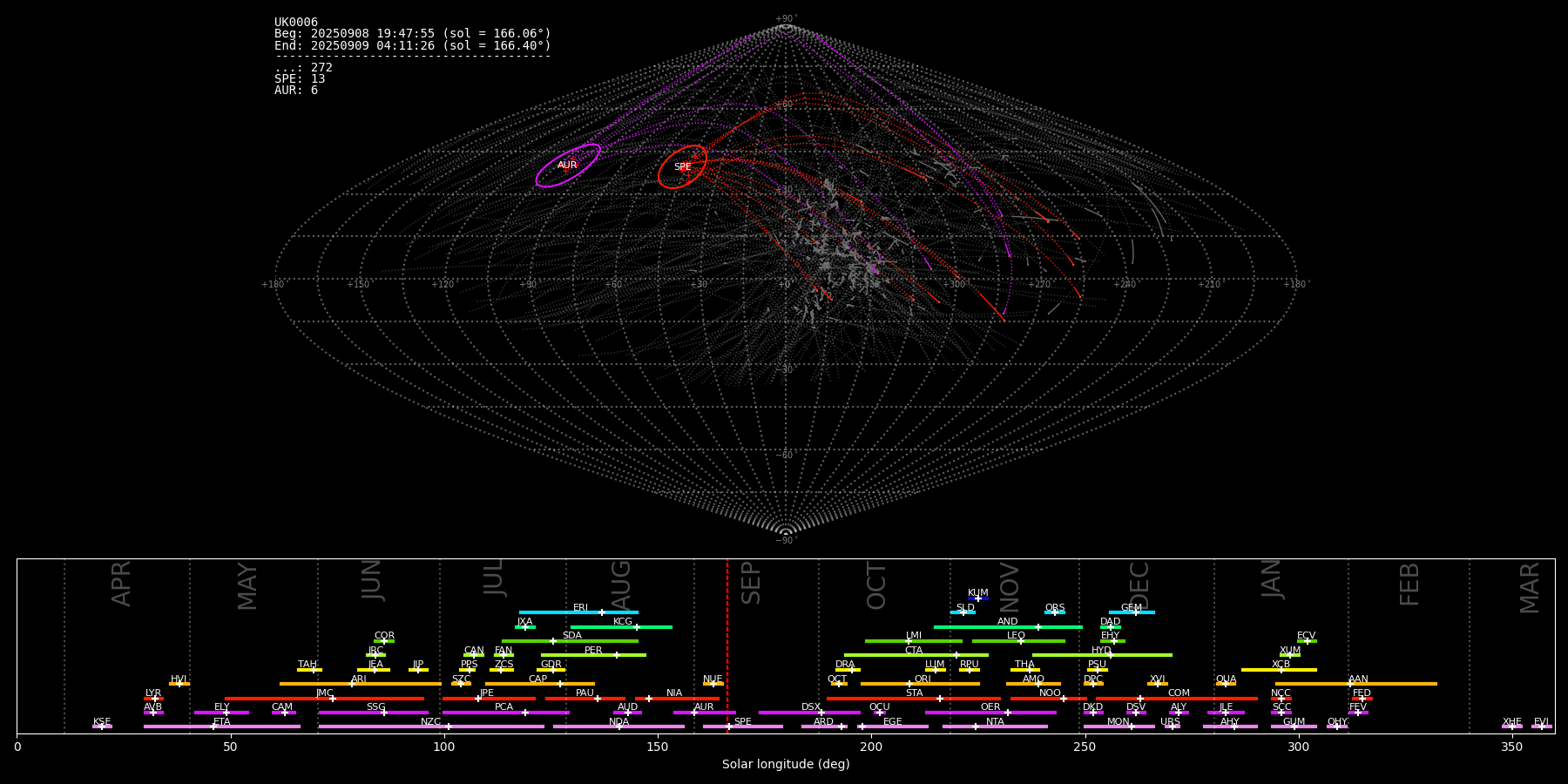Click the FEB month label
Screen dimensions: 1568x784
(1409, 584)
